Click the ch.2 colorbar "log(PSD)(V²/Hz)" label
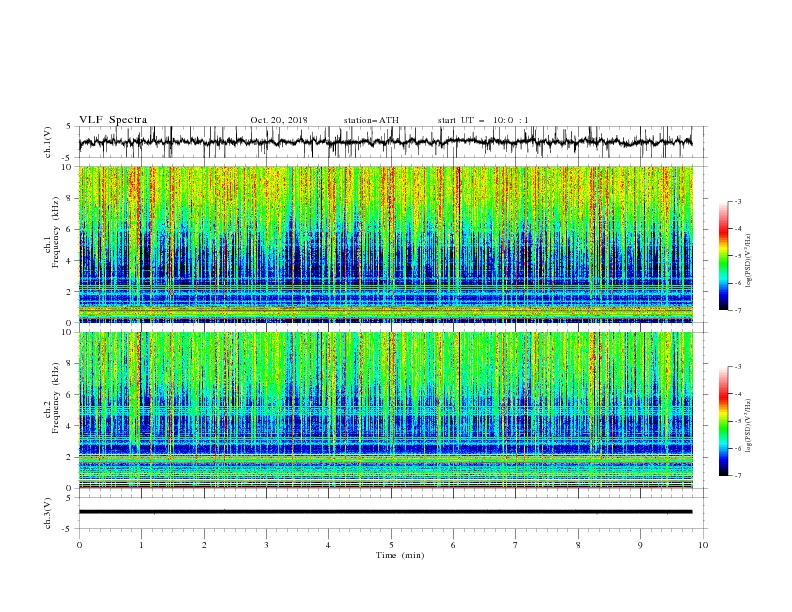Screen dimensions: 792x612 pos(749,425)
